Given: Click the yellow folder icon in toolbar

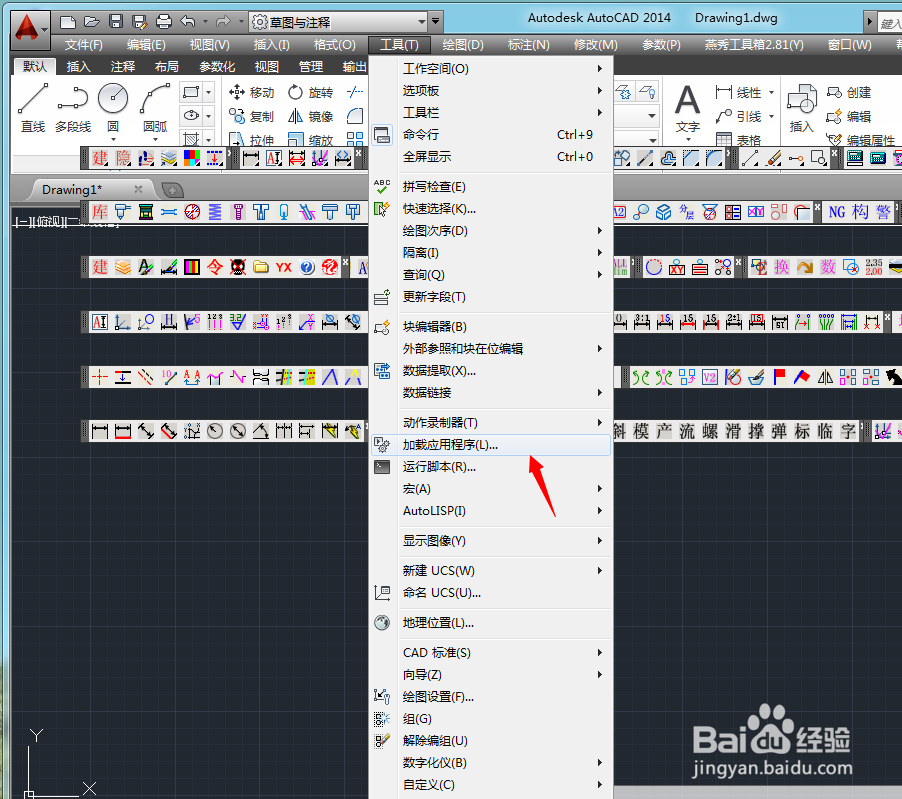Looking at the screenshot, I should [x=261, y=267].
